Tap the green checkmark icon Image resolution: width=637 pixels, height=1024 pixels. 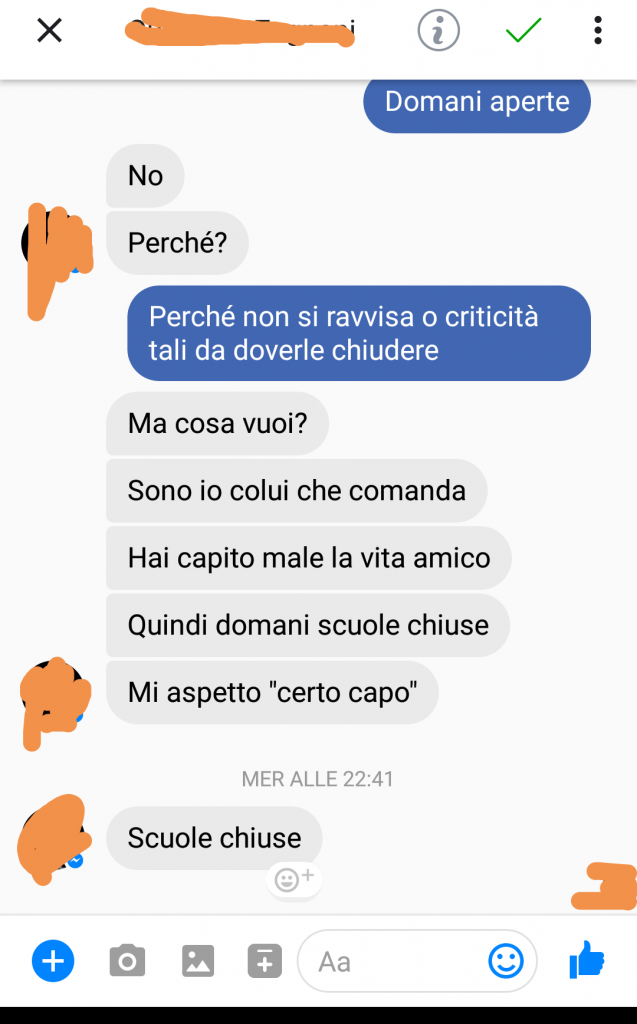tap(523, 30)
